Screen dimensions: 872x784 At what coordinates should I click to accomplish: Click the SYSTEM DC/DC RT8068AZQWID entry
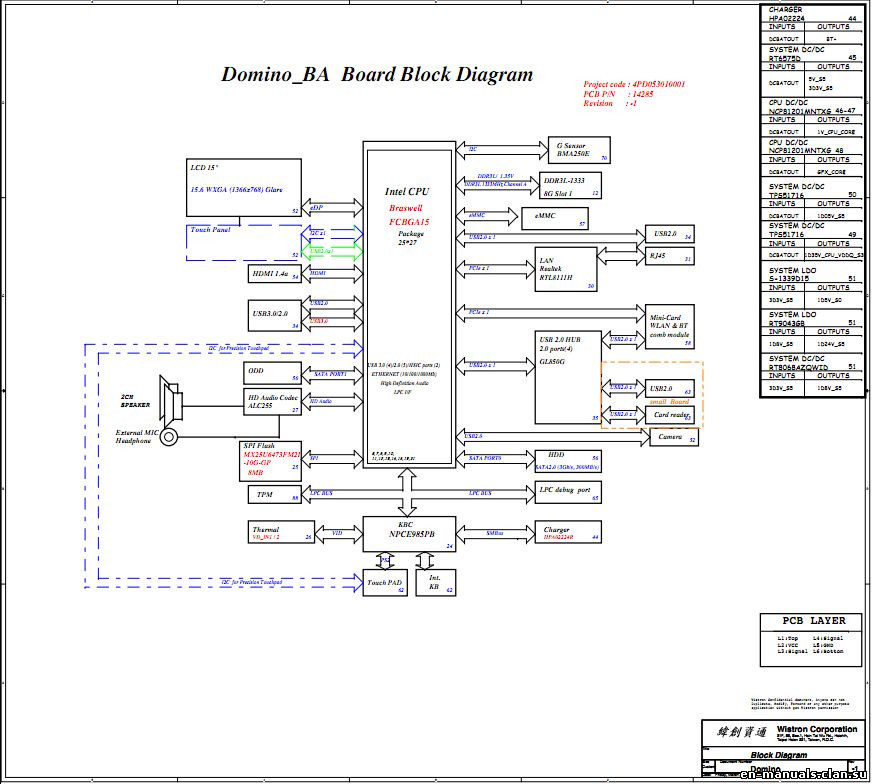812,363
